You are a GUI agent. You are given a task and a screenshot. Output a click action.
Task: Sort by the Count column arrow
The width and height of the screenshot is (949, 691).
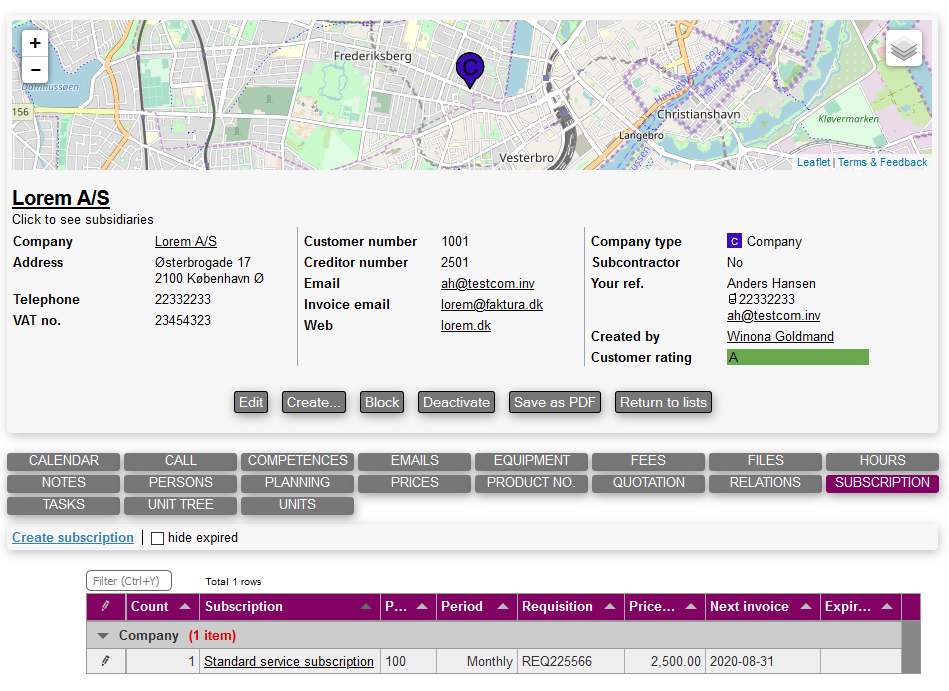185,607
